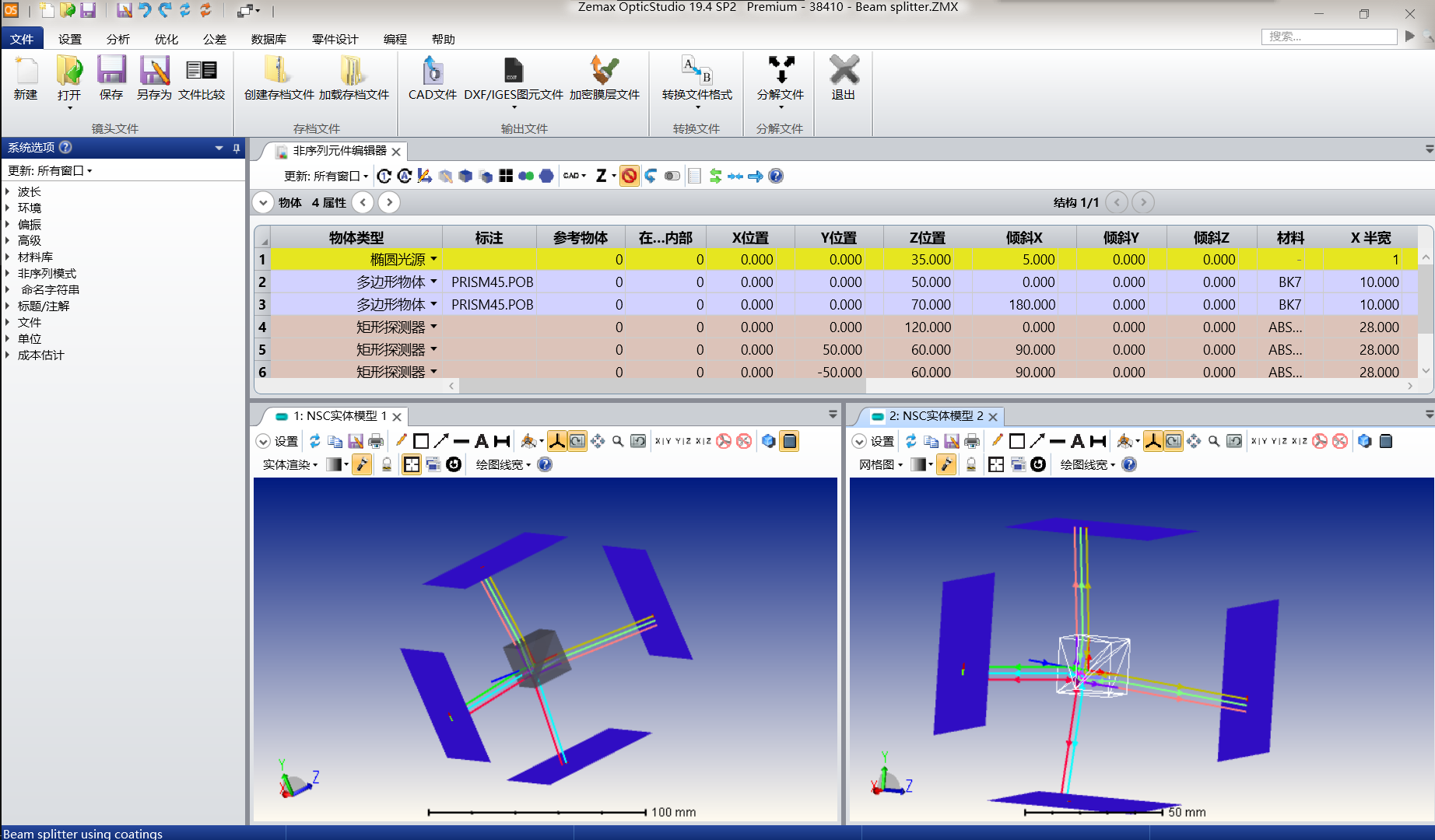Print the NSC实体模型 1 view

[375, 441]
